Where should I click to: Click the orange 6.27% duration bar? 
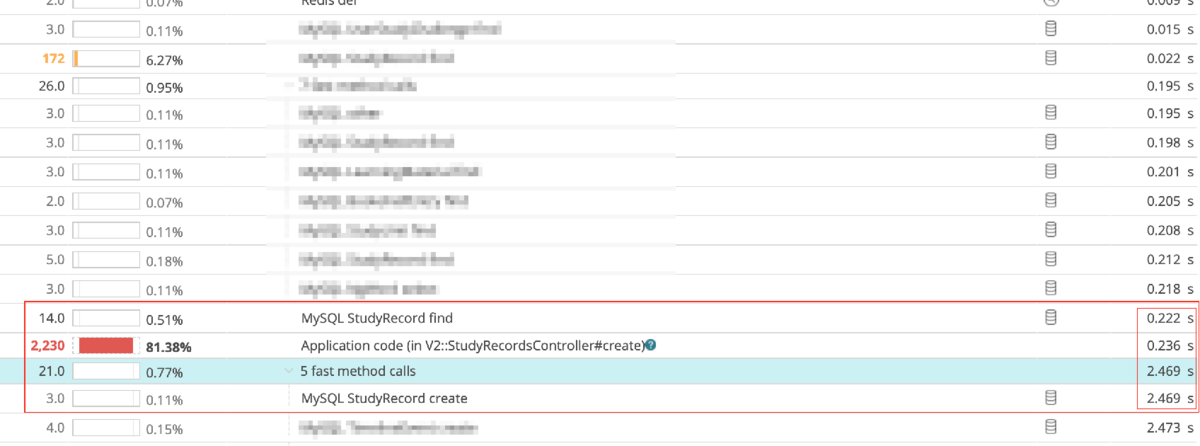coord(76,59)
